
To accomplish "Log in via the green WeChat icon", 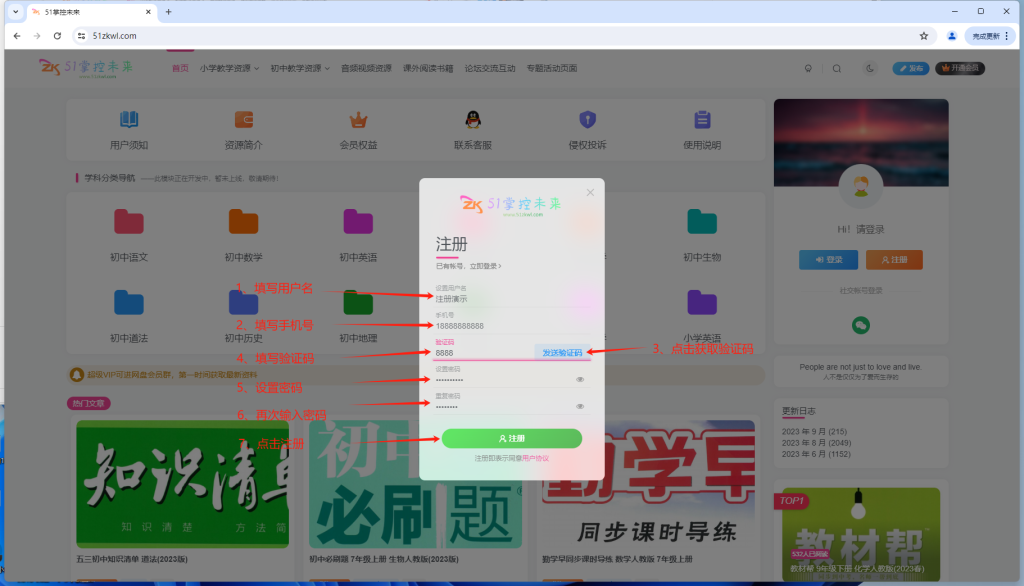I will coord(860,325).
